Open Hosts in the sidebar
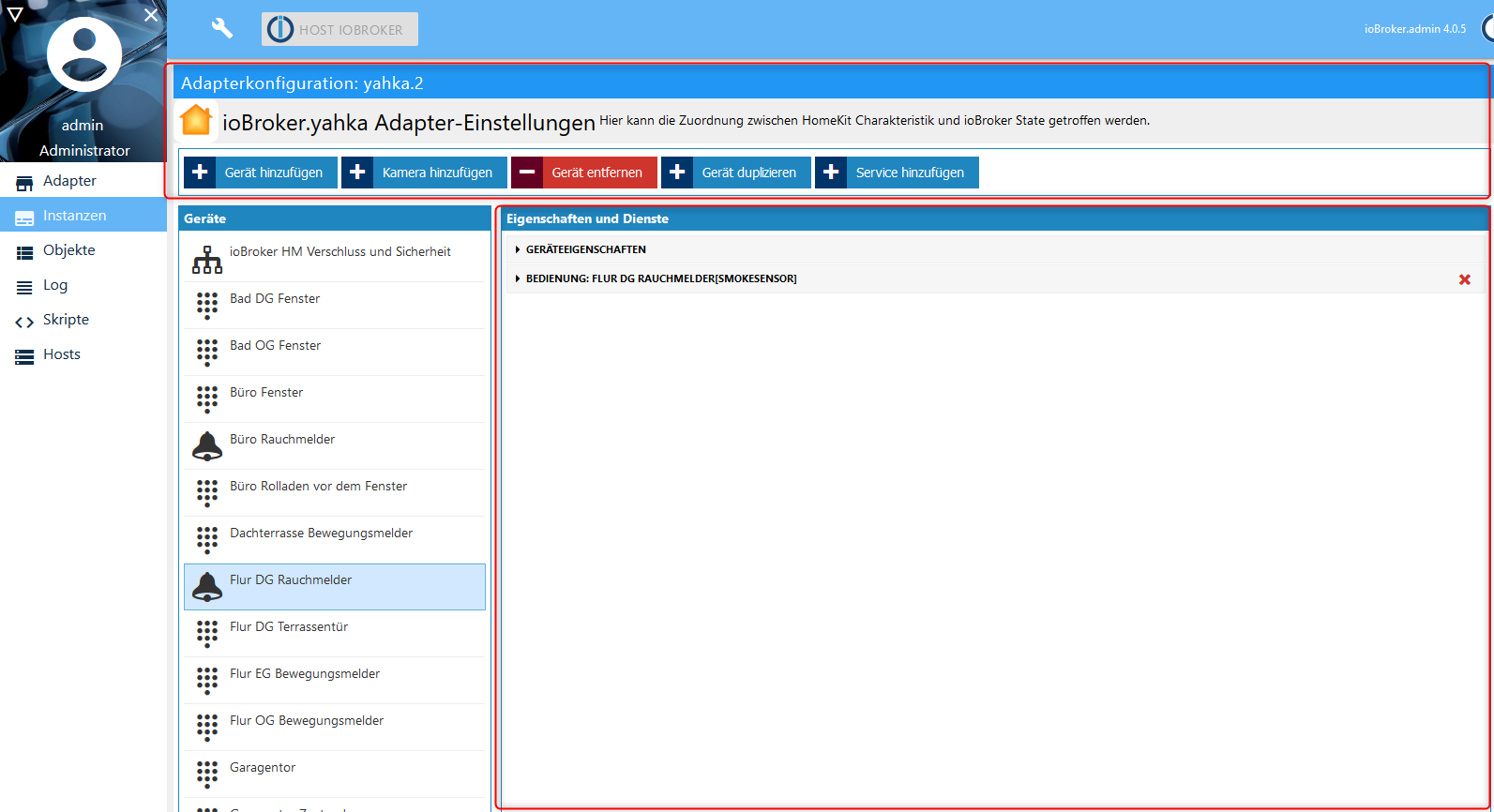 click(83, 353)
